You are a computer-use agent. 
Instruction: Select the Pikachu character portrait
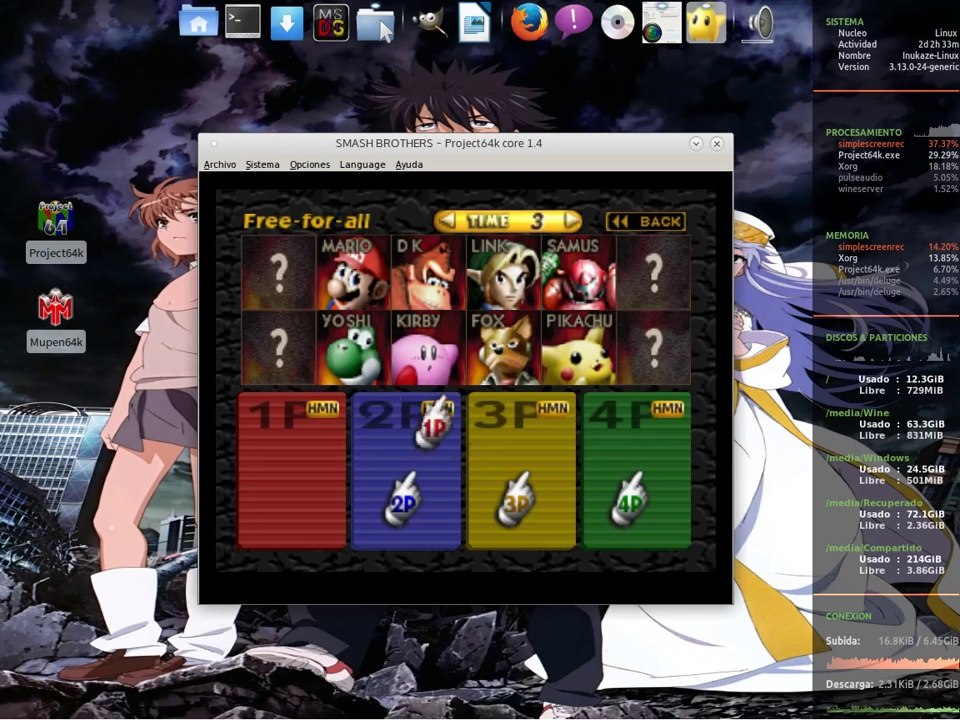point(579,348)
